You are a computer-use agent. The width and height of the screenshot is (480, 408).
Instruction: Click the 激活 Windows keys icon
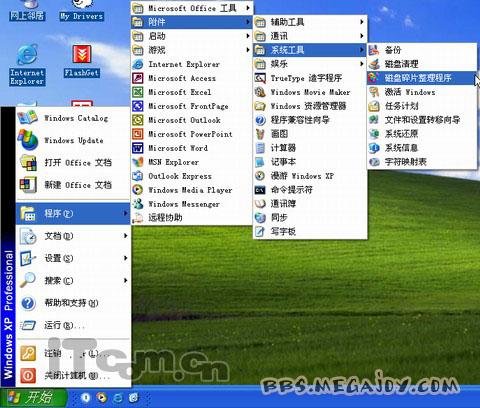(374, 92)
